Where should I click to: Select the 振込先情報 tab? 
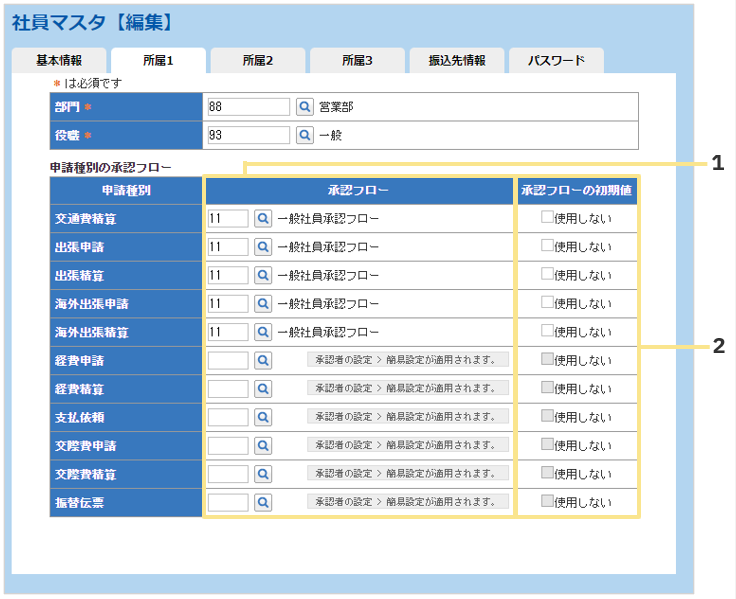tap(457, 61)
